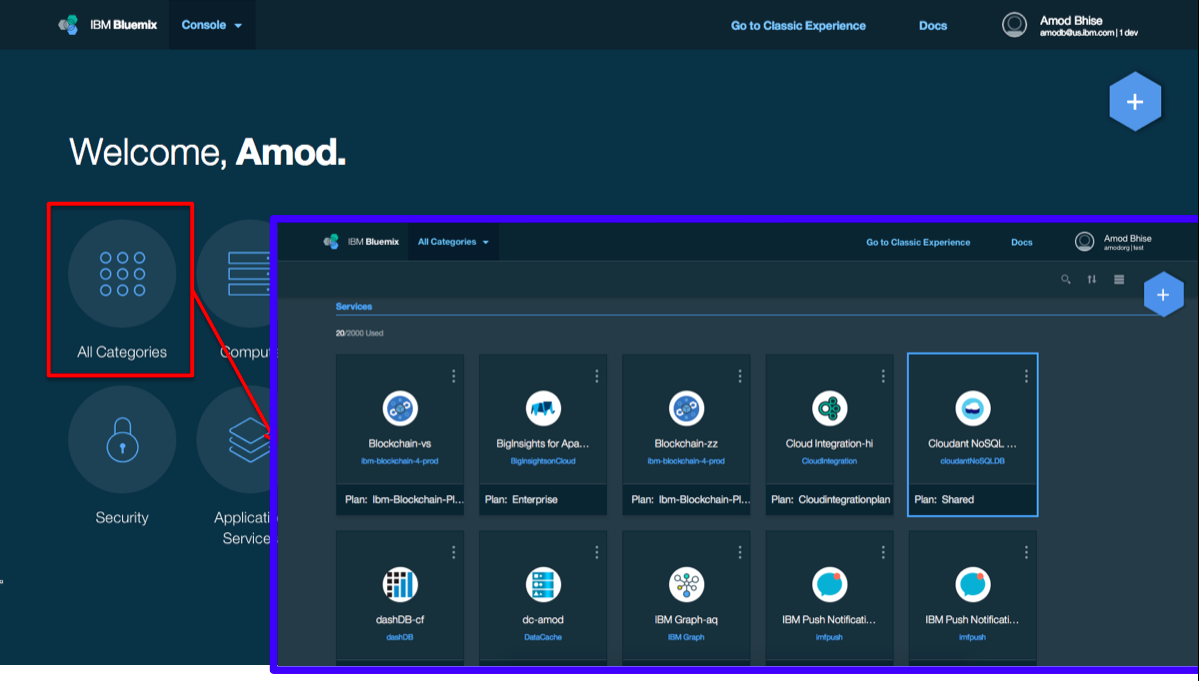Click the Plan: Shared text on Cloudant card
The height and width of the screenshot is (681, 1199).
944,499
